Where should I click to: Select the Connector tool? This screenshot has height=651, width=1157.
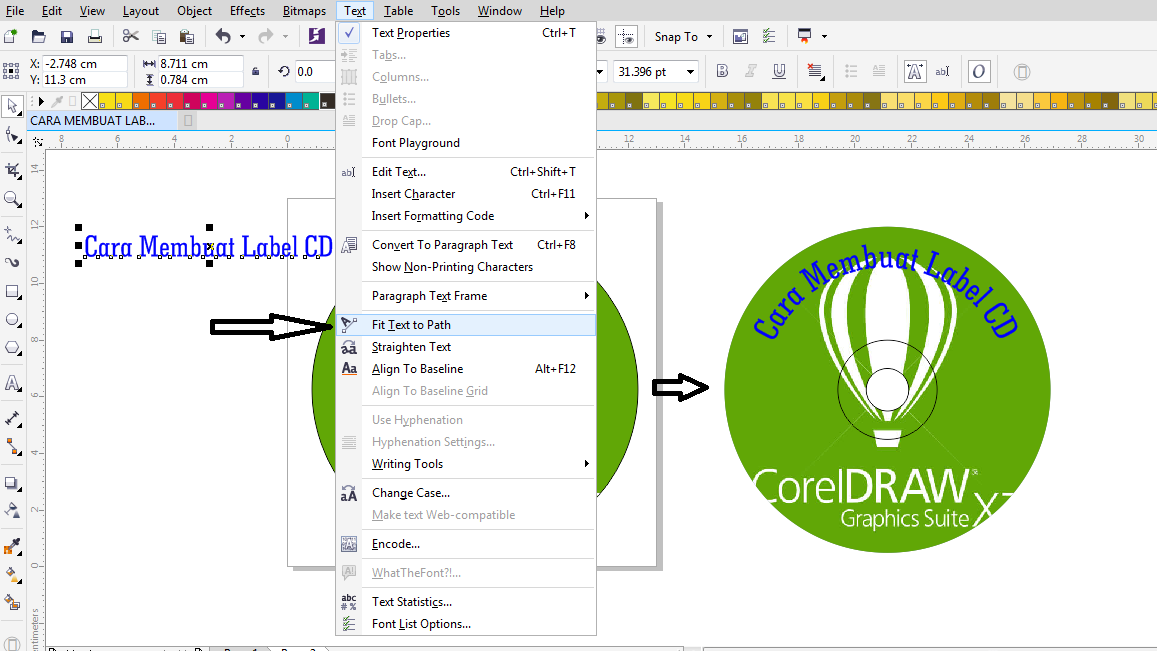pyautogui.click(x=12, y=447)
